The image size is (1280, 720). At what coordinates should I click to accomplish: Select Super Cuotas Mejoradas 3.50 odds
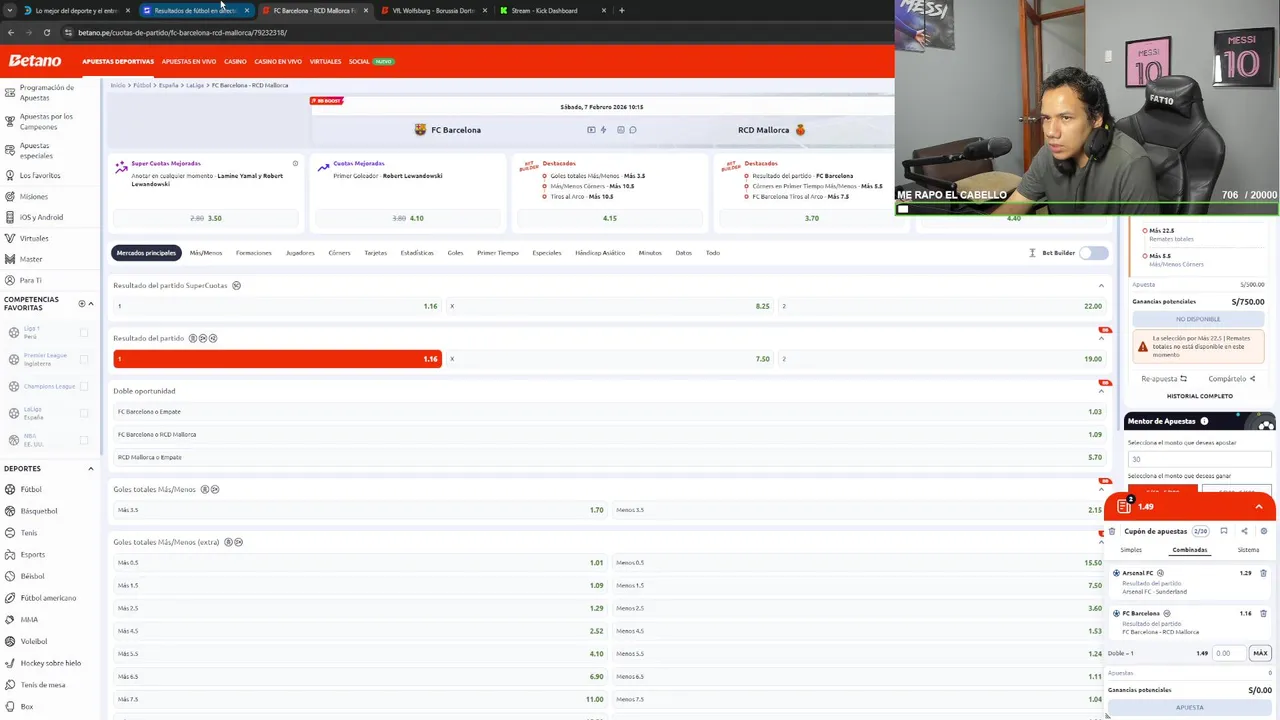pos(205,218)
